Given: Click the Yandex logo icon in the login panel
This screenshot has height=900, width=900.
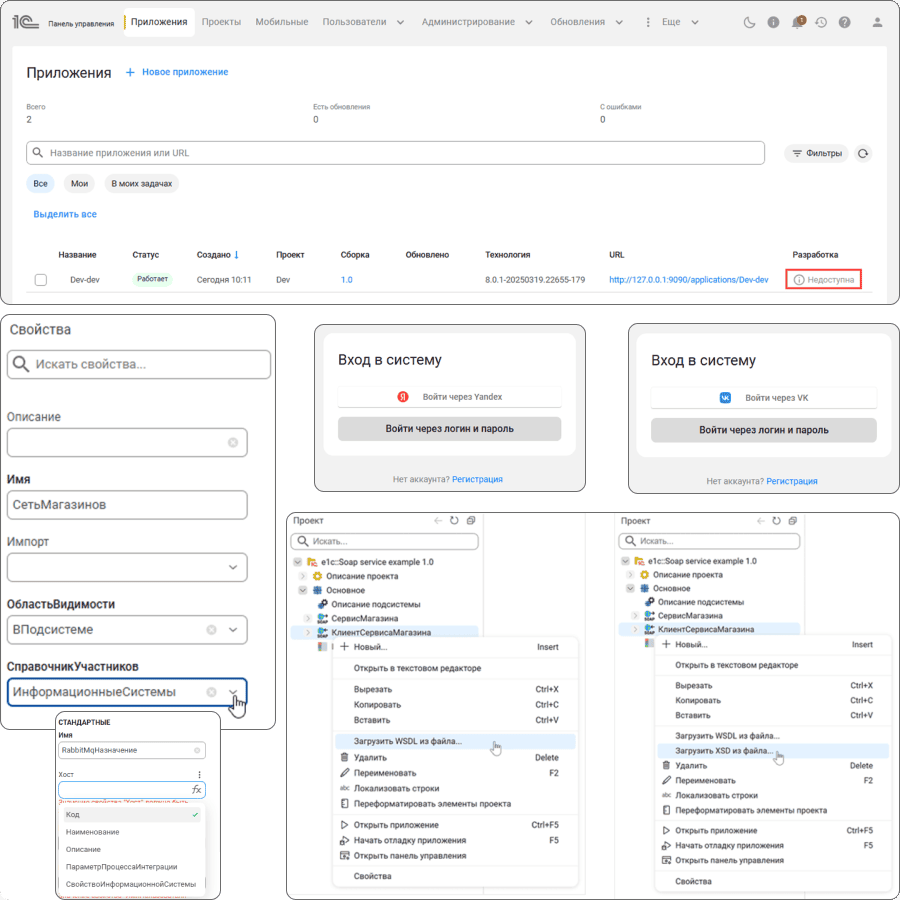Looking at the screenshot, I should coord(403,397).
